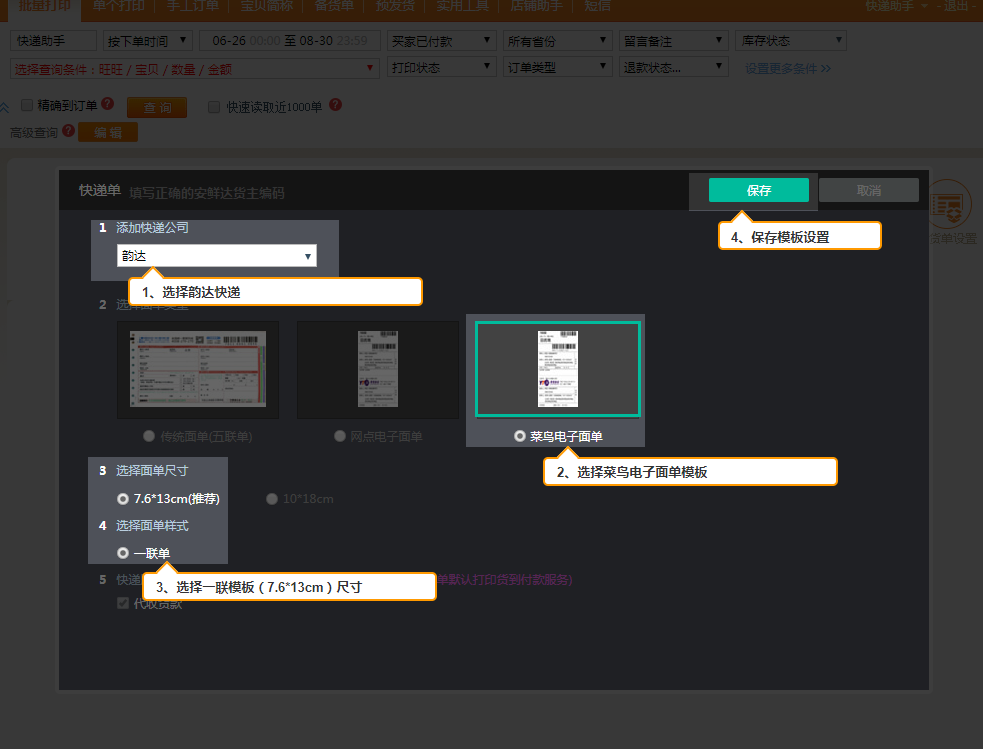Viewport: 983px width, 749px height.
Task: Choose the 菜鸟电子面单 template thumbnail
Action: tap(558, 369)
